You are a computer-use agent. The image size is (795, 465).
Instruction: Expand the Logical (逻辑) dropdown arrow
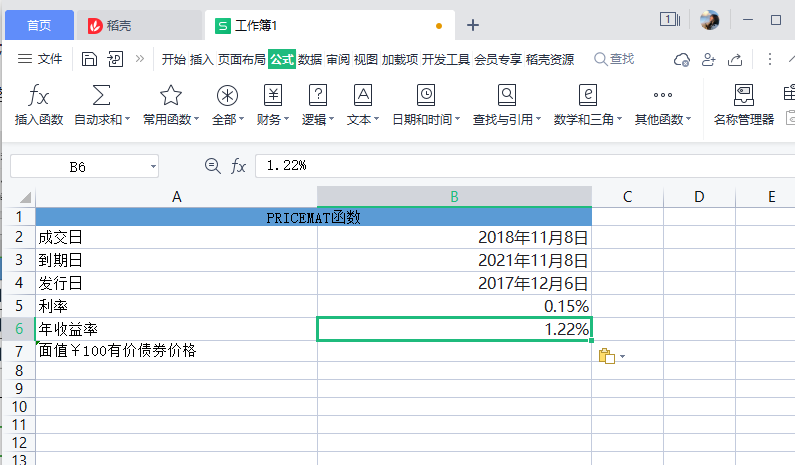[332, 119]
